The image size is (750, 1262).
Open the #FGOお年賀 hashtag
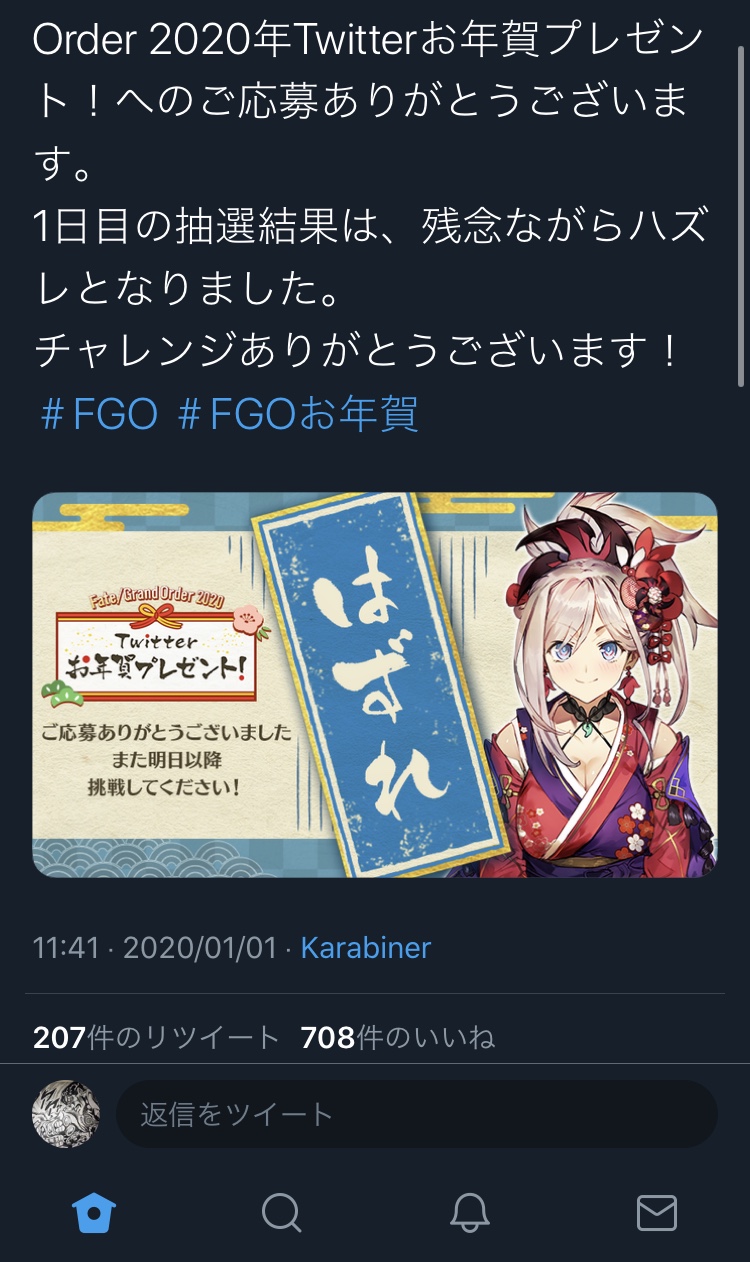(x=297, y=413)
